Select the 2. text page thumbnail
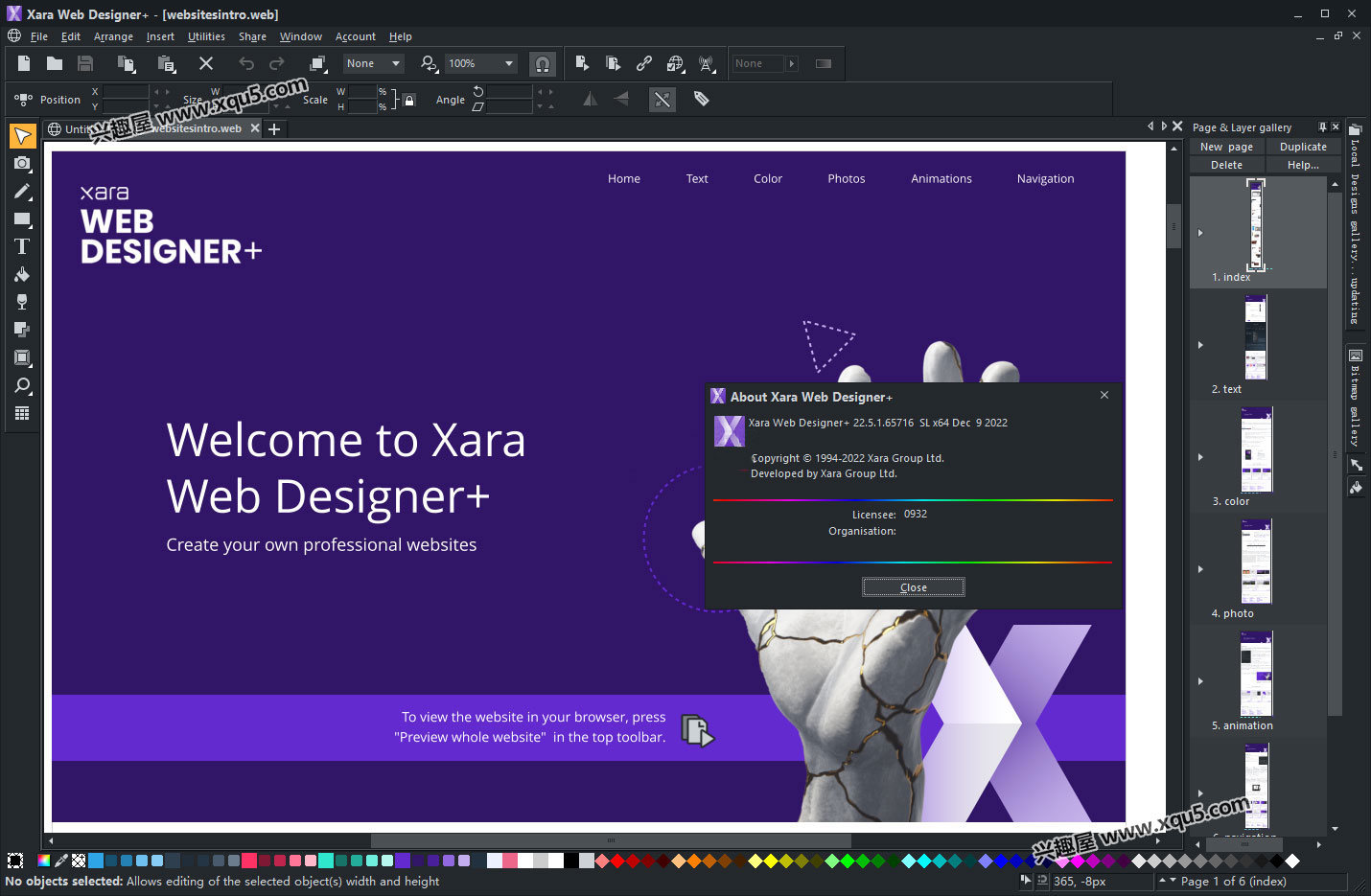The image size is (1371, 896). (1256, 337)
